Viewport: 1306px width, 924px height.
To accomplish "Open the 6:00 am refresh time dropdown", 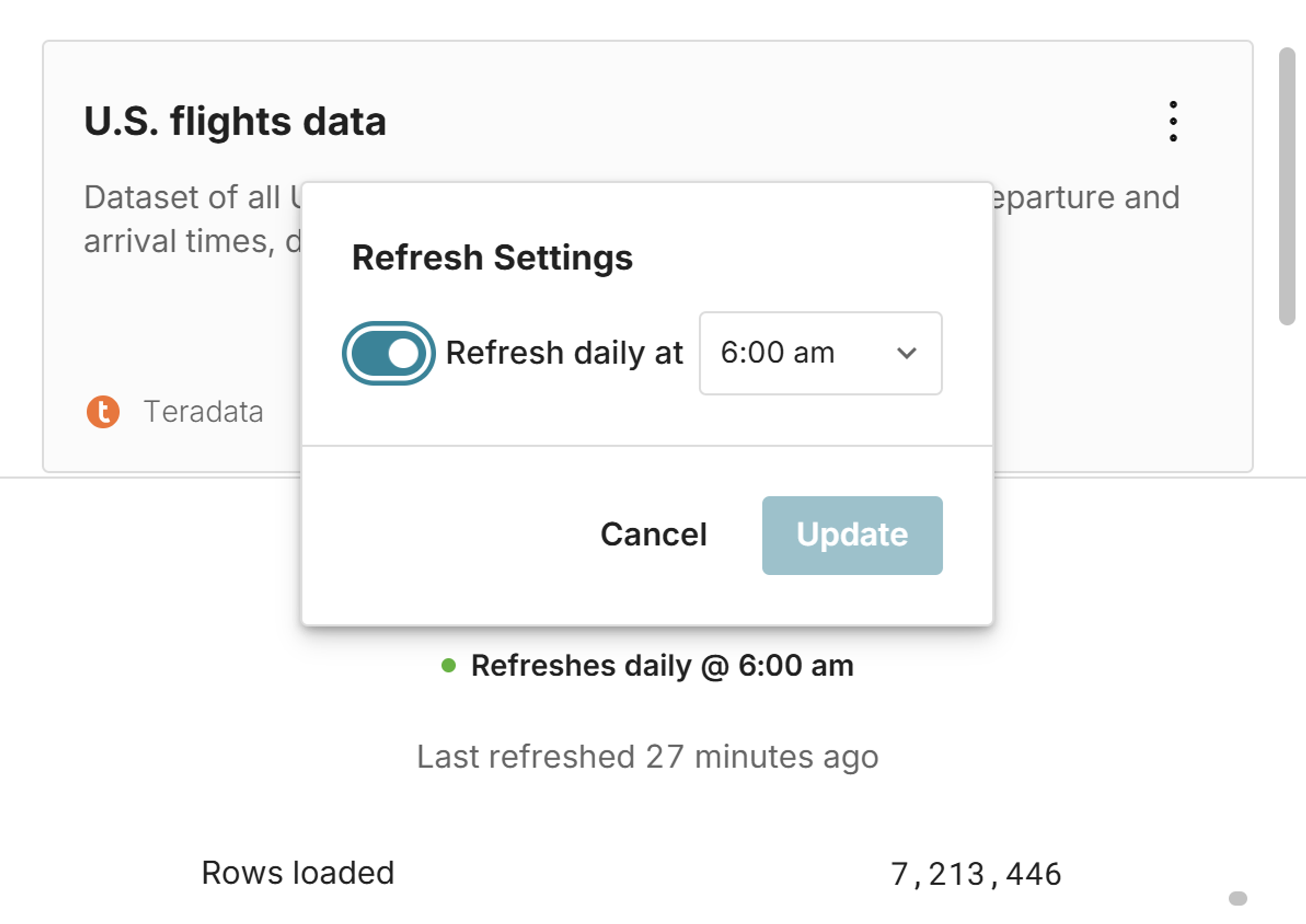I will pos(820,353).
